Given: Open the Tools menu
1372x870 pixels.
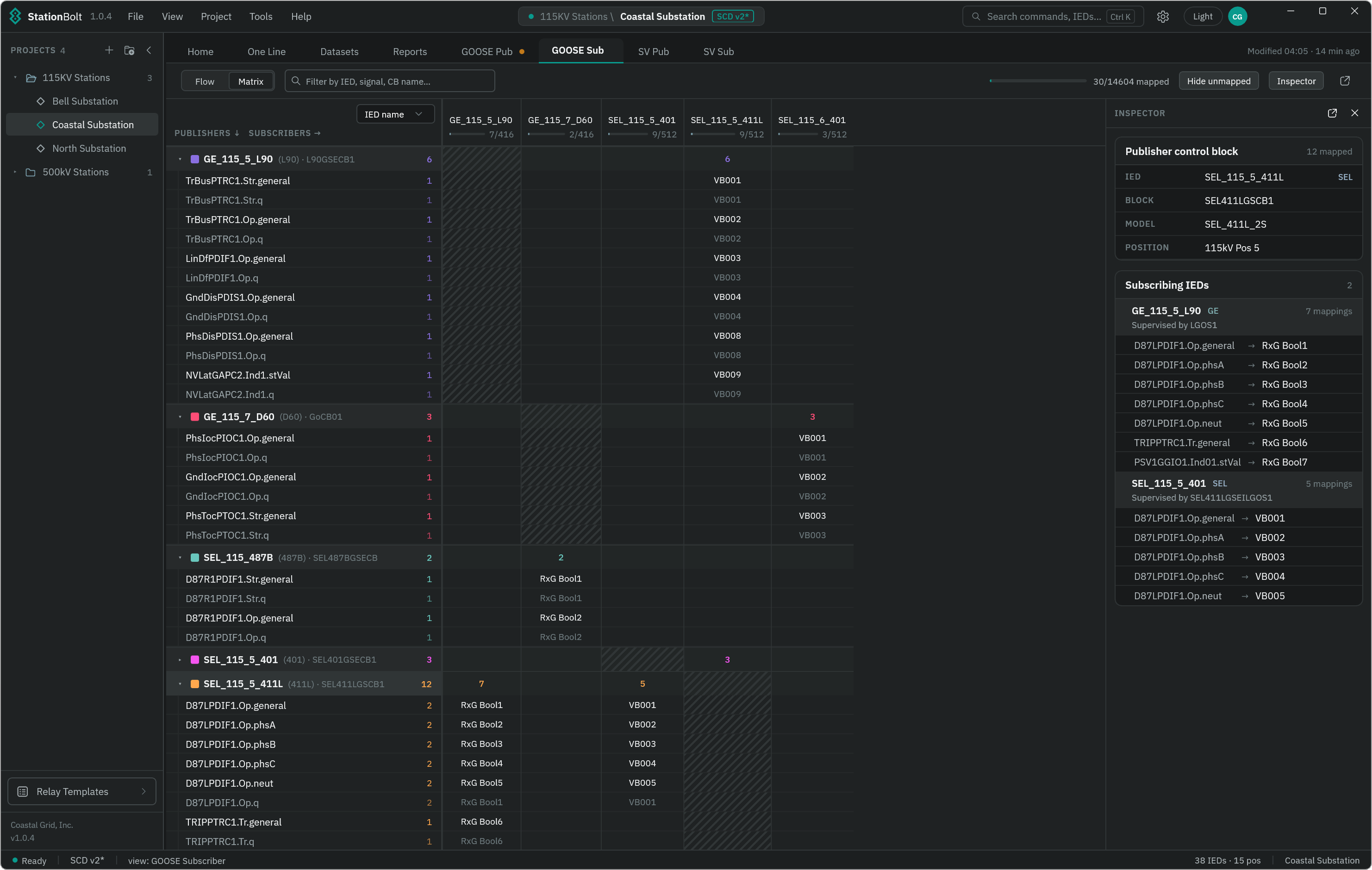Looking at the screenshot, I should (261, 17).
